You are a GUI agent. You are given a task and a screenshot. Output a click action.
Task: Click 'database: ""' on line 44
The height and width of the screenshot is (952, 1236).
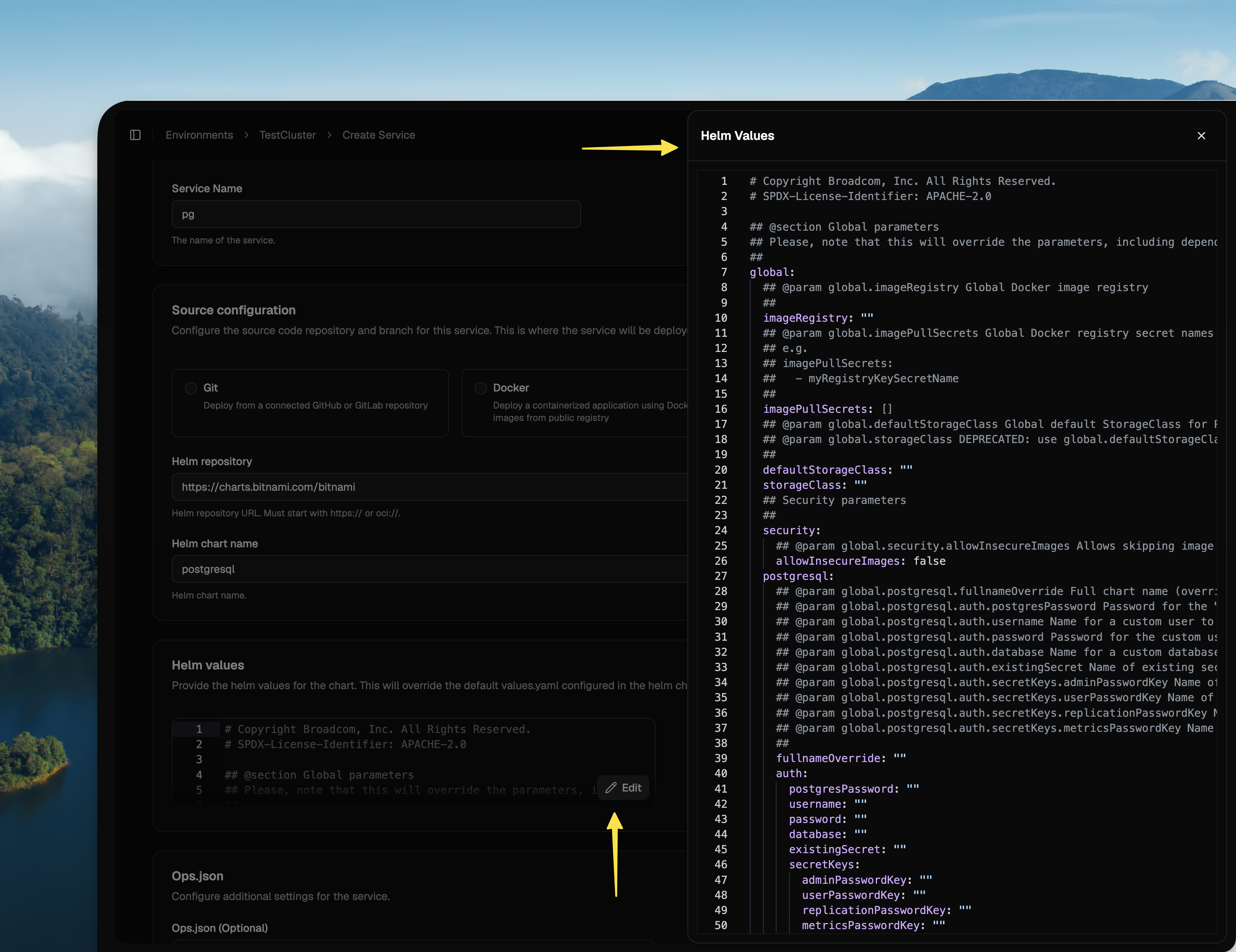[827, 834]
